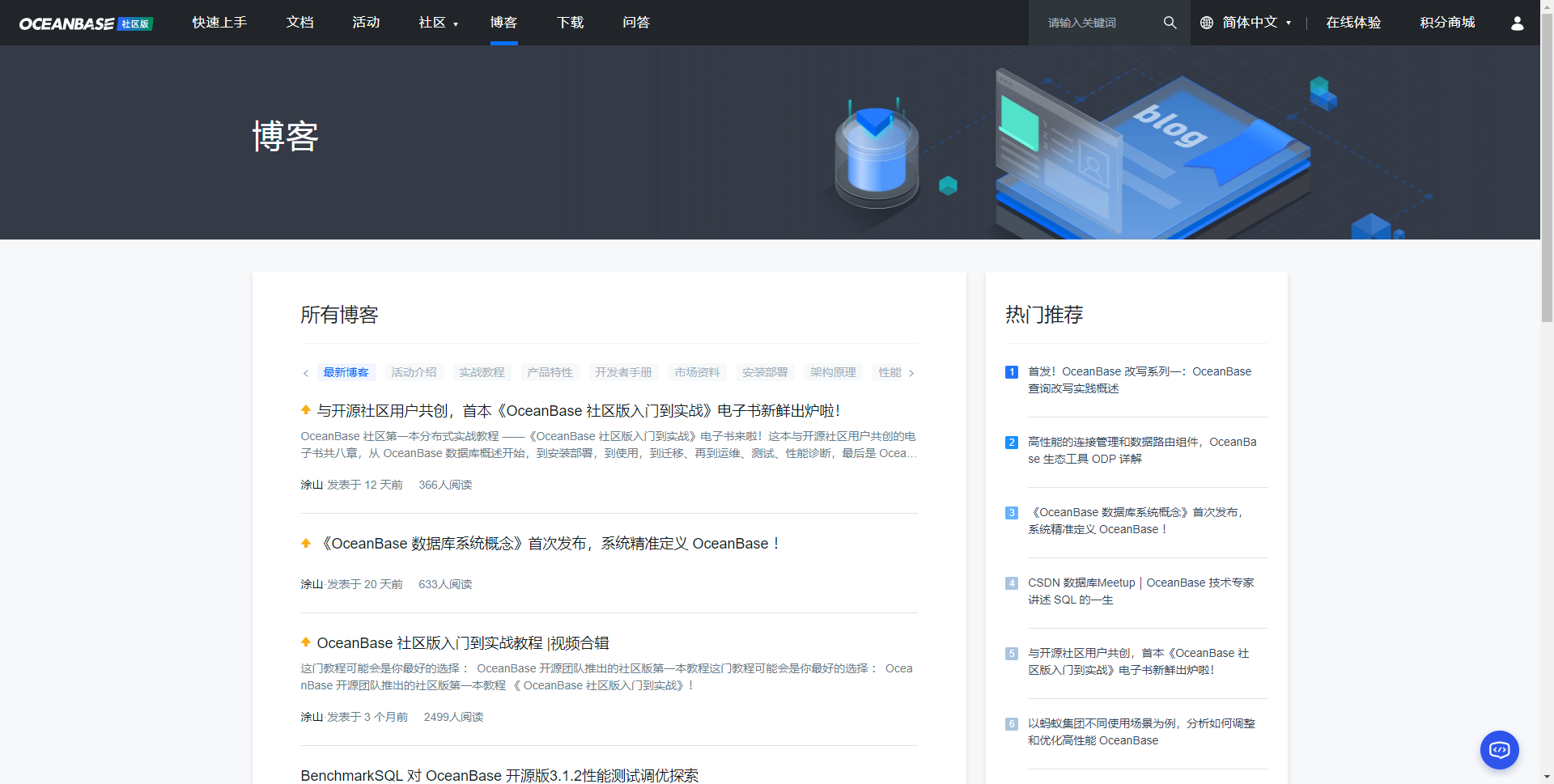Open the 积分商城 link

point(1447,23)
